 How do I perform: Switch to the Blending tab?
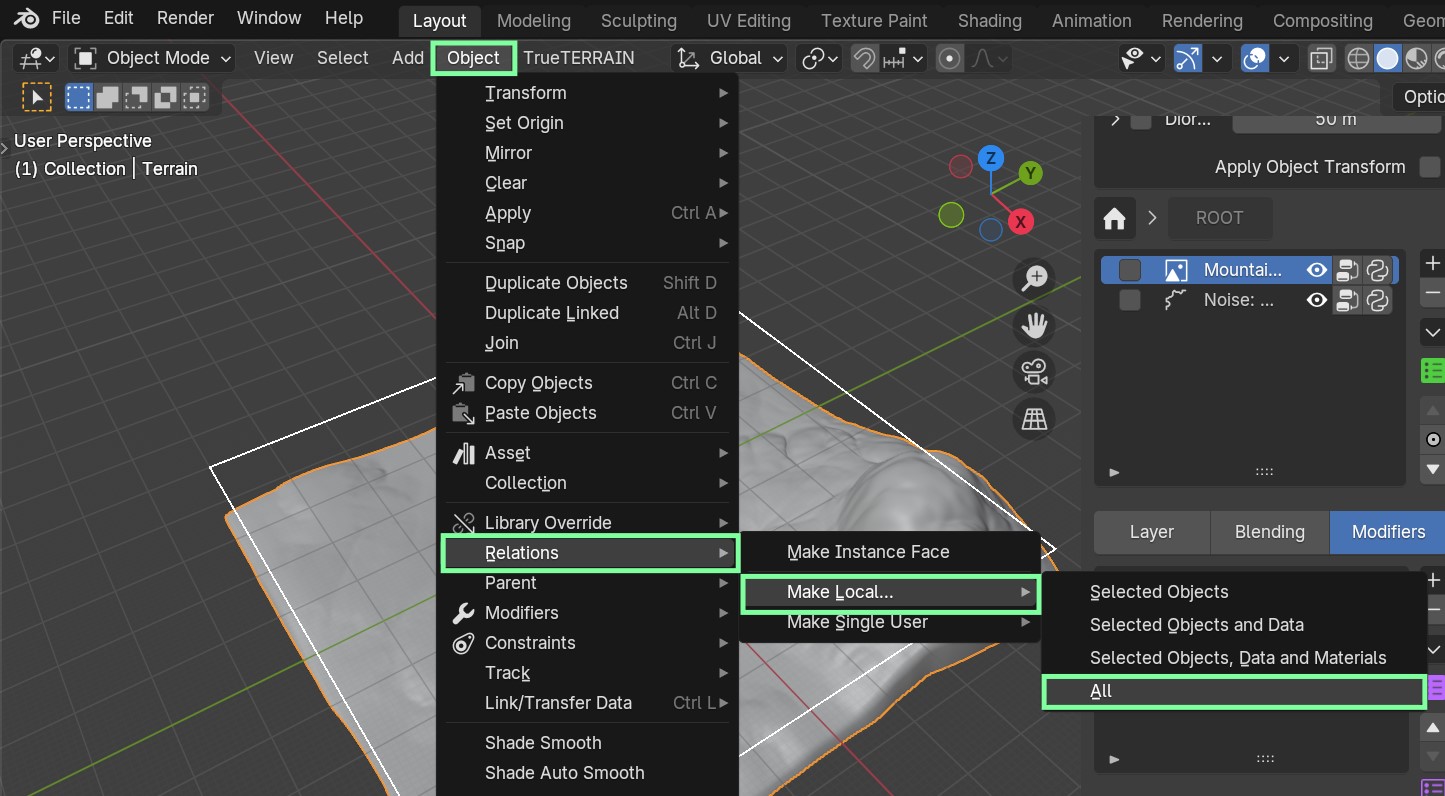1269,532
